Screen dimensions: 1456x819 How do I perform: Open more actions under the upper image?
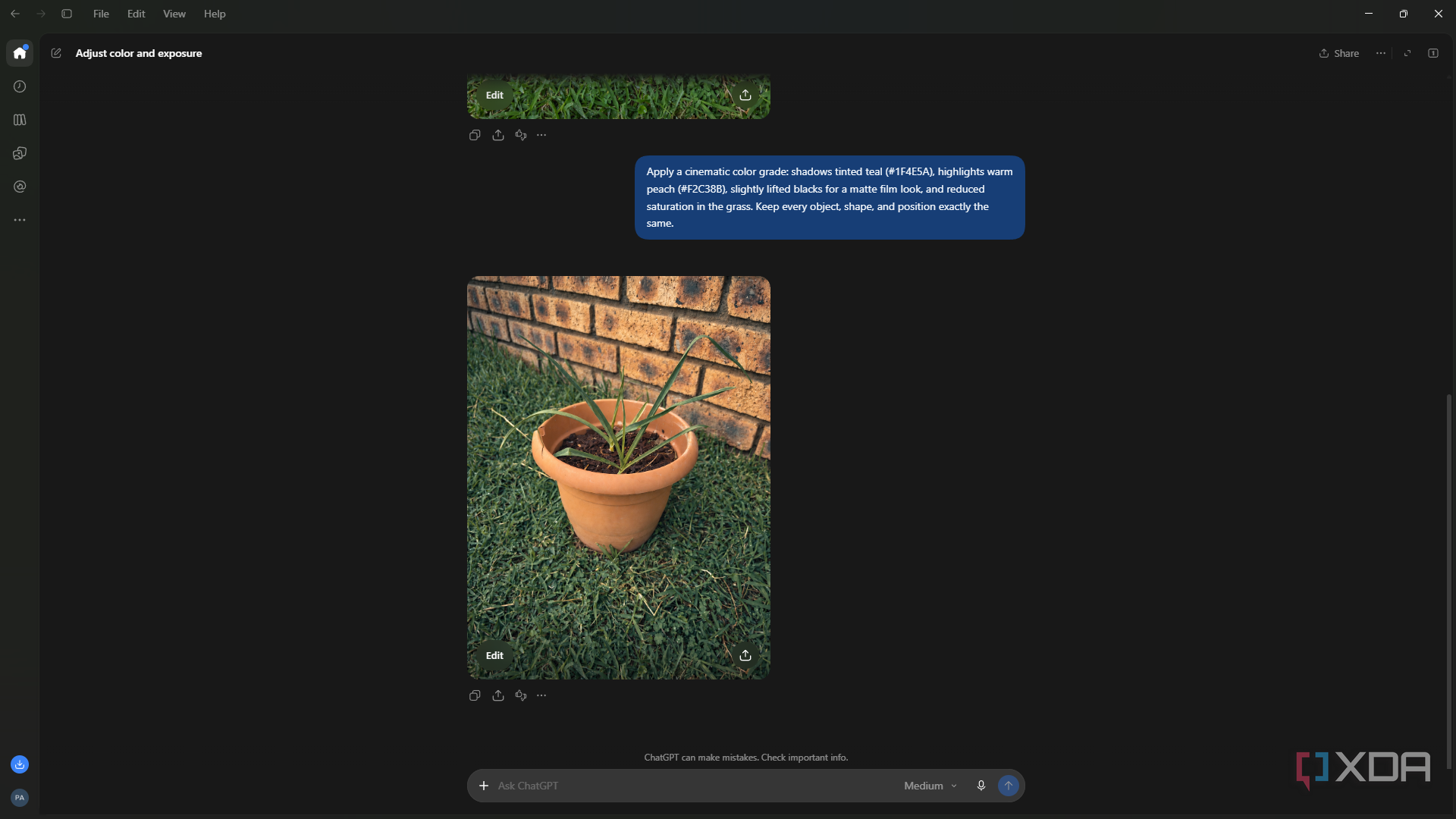click(x=541, y=135)
